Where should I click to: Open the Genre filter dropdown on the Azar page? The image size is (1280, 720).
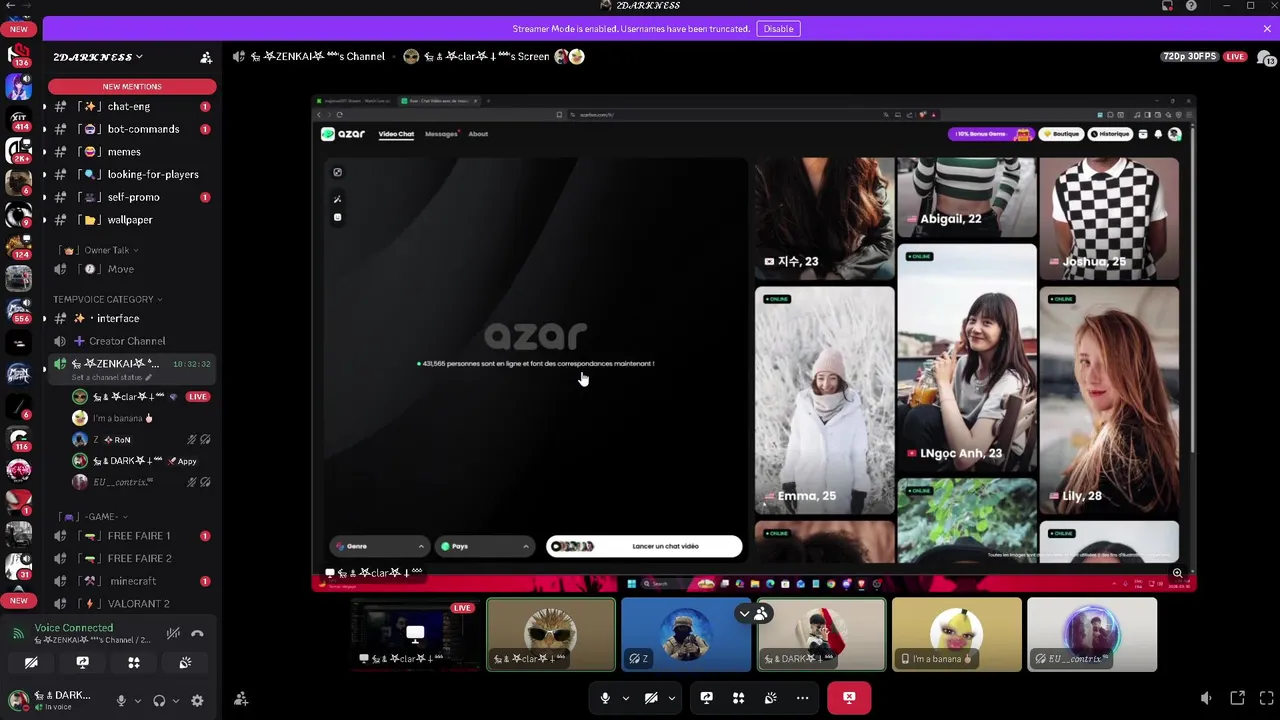pos(380,546)
